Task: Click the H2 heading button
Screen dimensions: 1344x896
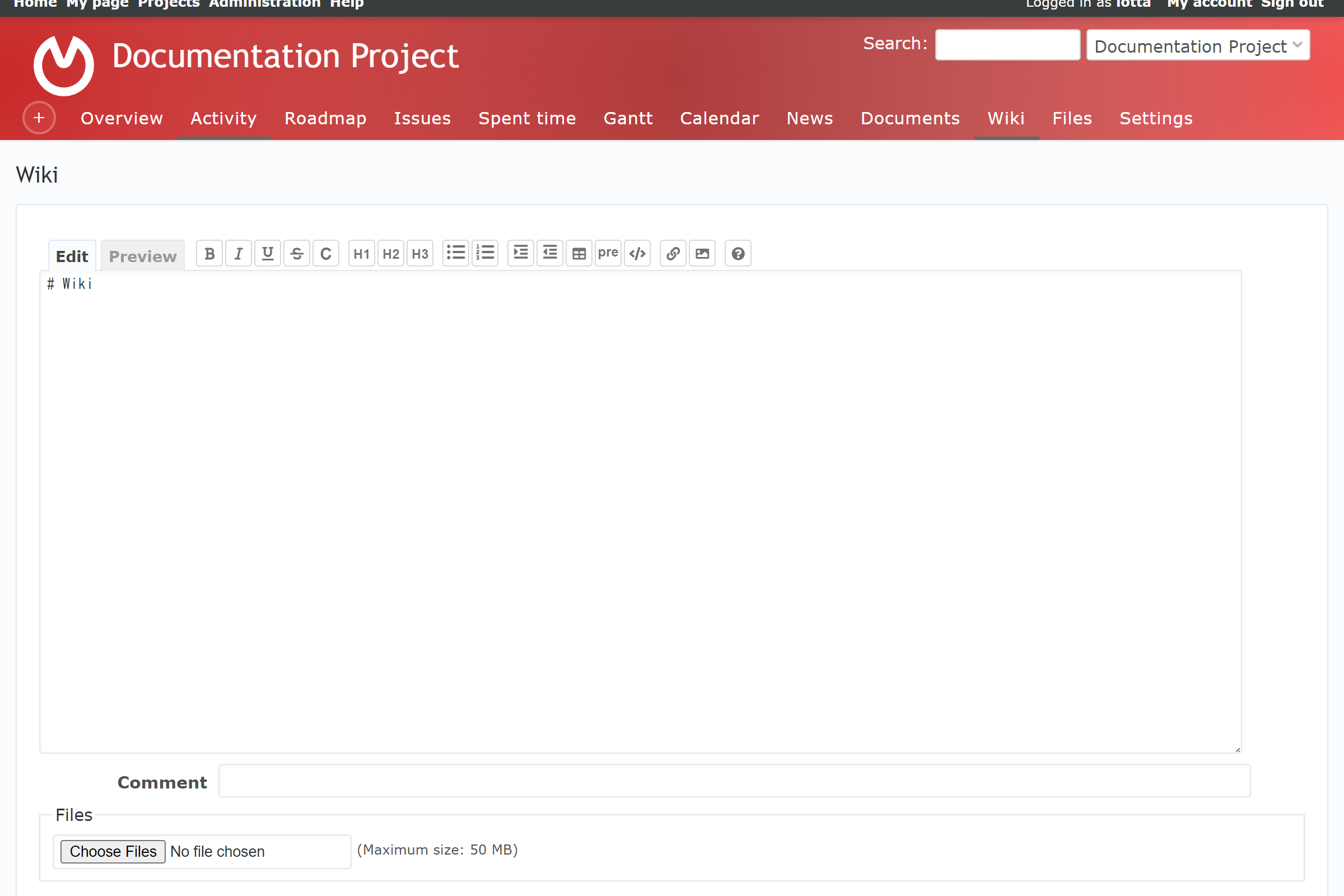Action: [x=391, y=253]
